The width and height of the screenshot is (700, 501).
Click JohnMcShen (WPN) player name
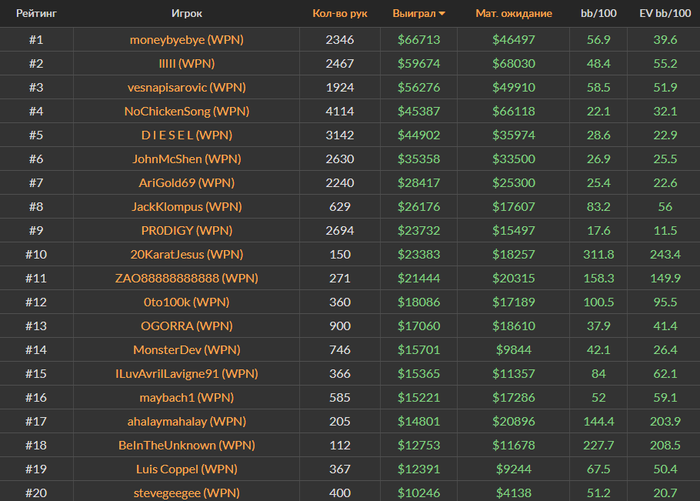tap(186, 159)
